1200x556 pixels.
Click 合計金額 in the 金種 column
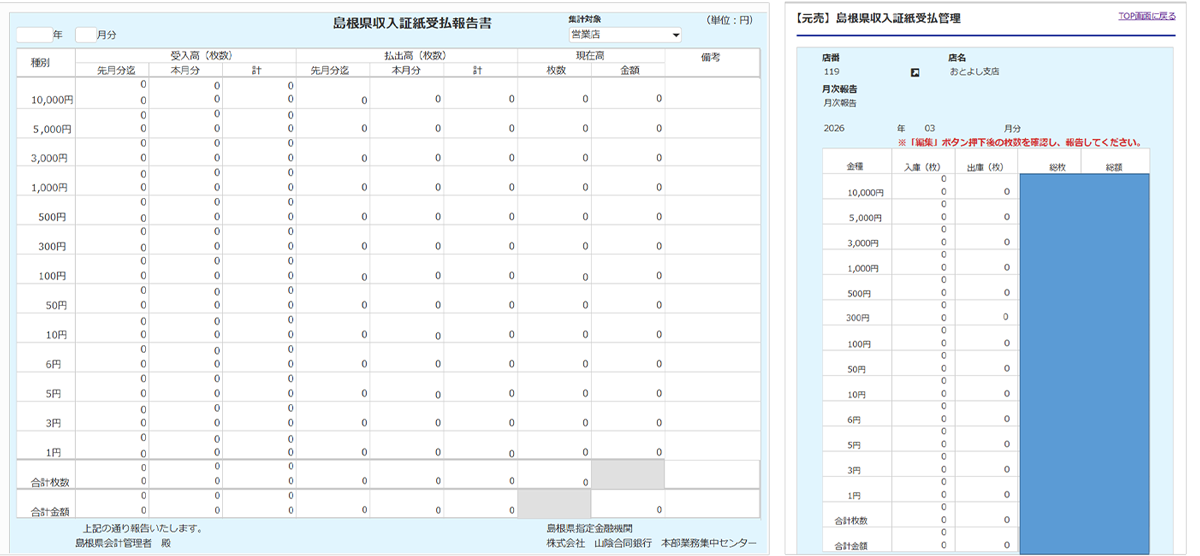(x=852, y=546)
